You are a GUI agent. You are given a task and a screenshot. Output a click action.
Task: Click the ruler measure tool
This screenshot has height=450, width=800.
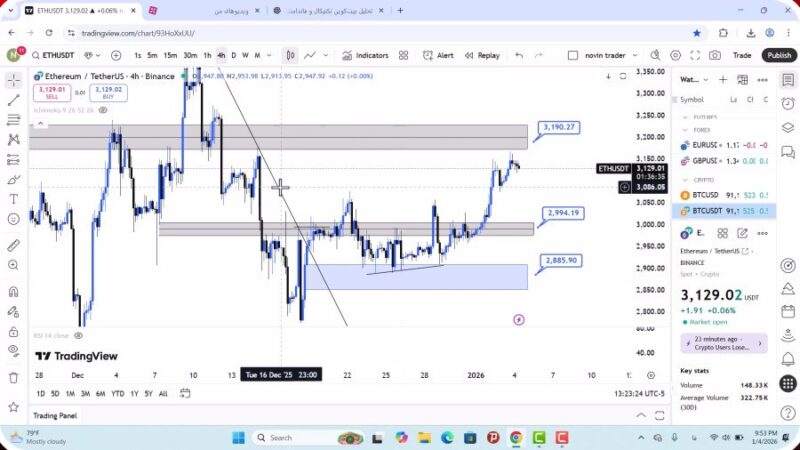(13, 245)
